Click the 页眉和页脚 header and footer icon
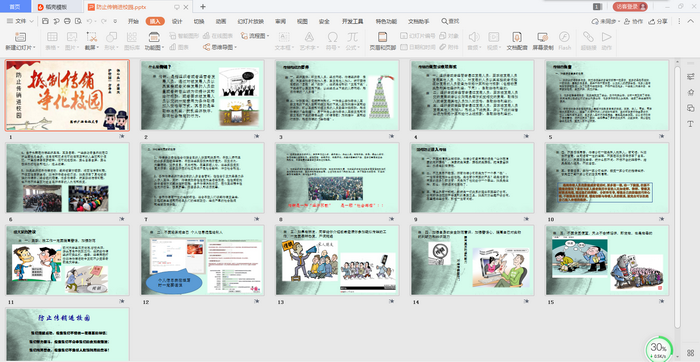 [382, 40]
